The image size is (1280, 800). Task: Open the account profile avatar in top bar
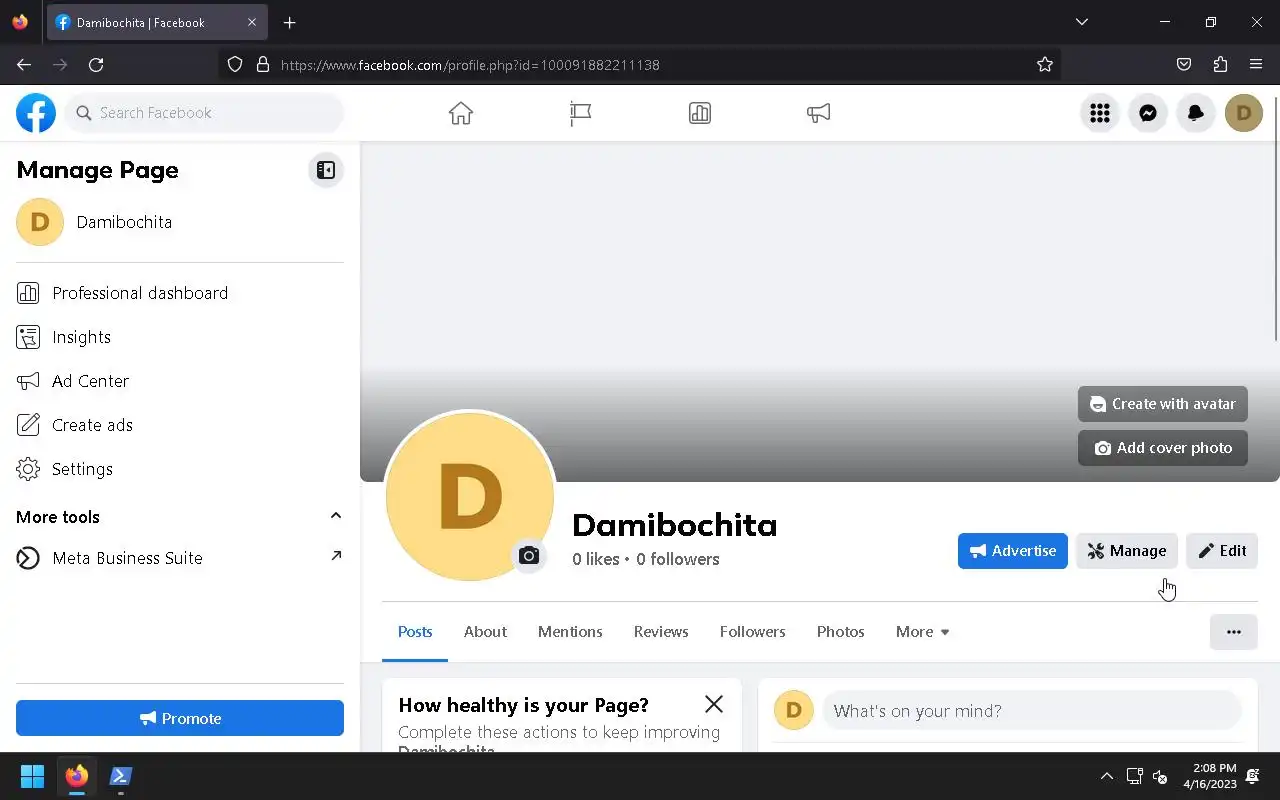1244,113
